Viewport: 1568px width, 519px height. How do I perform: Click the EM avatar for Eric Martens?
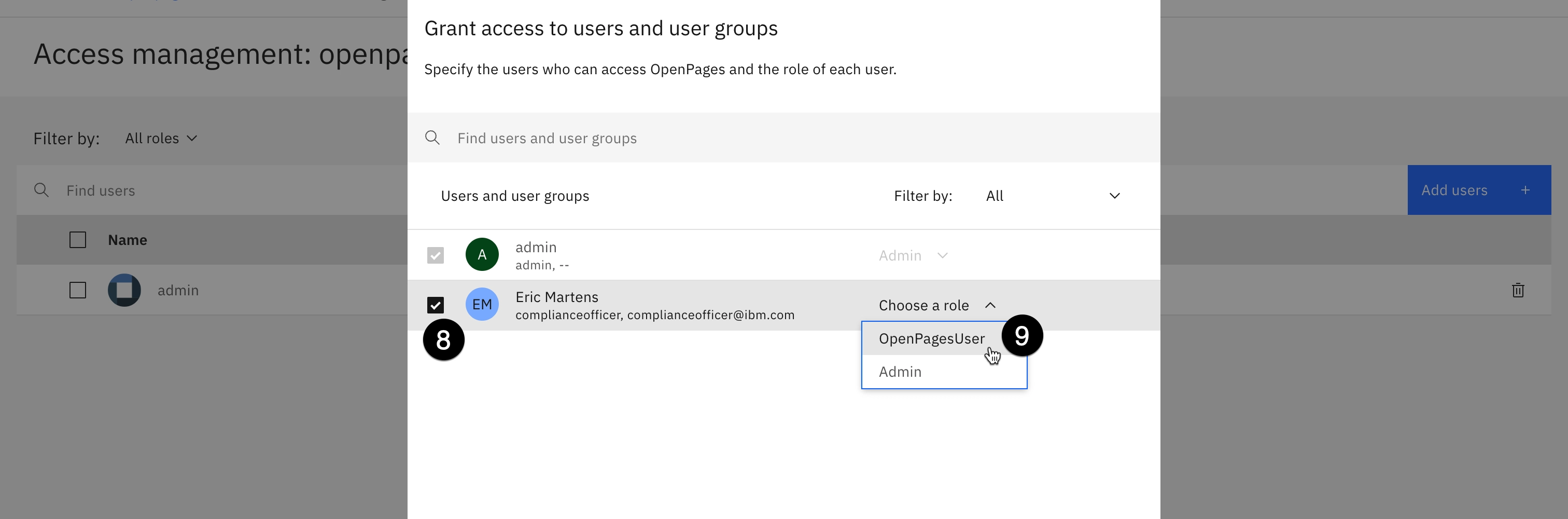click(x=482, y=305)
